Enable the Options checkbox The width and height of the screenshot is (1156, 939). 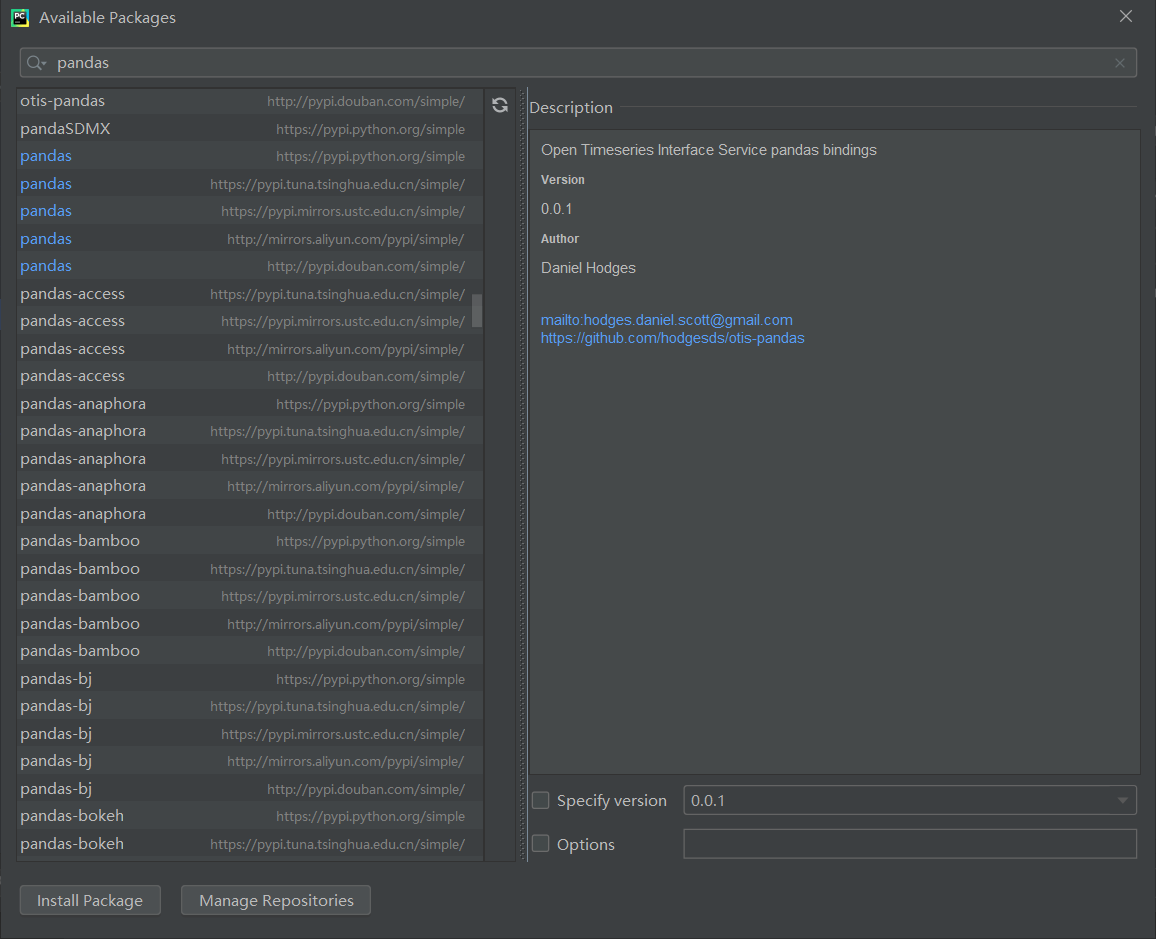tap(540, 844)
